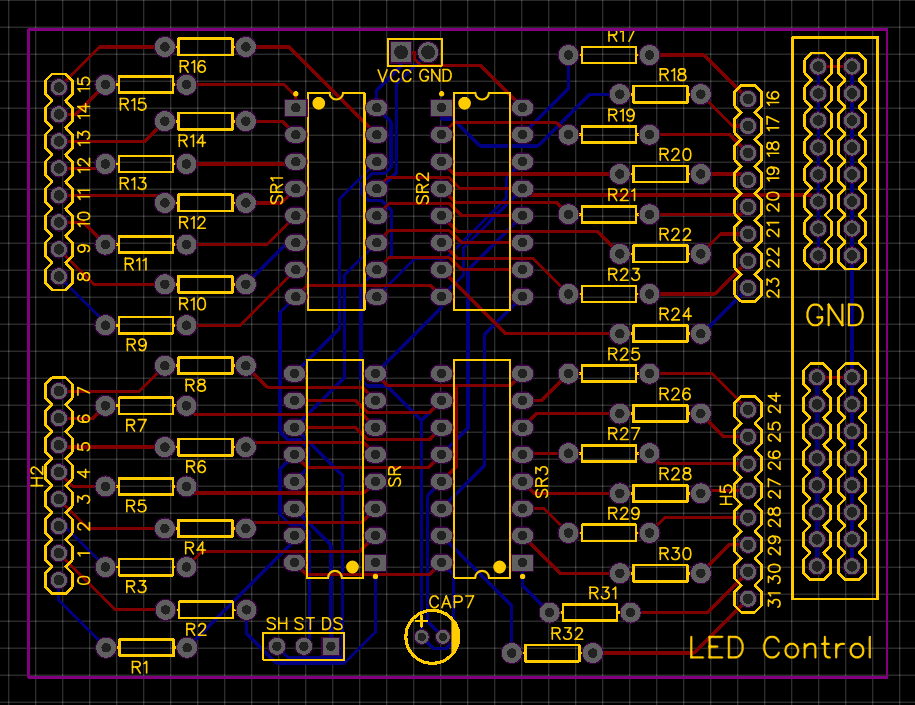Screen dimensions: 915x705
Task: Click the R32 silkscreen label
Action: tap(567, 634)
